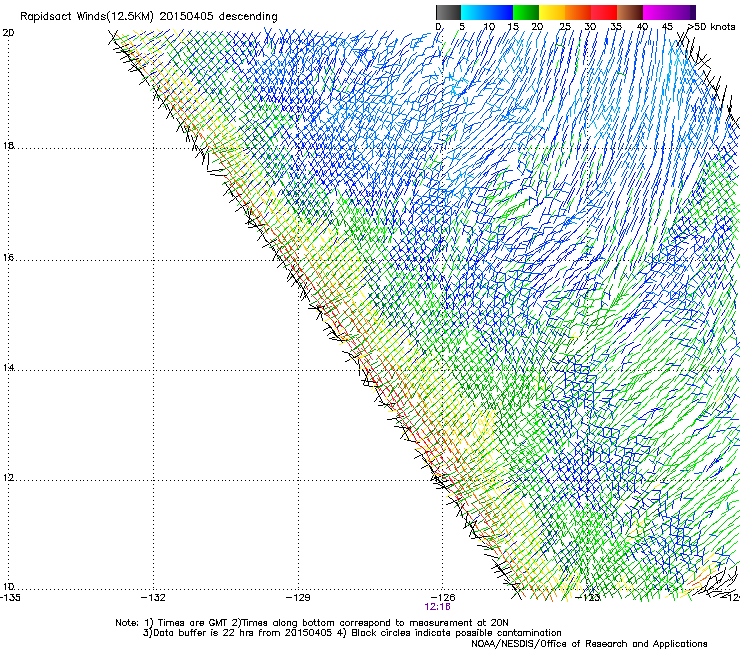The width and height of the screenshot is (740, 650).
Task: Click the latitude label '14'
Action: (8, 368)
